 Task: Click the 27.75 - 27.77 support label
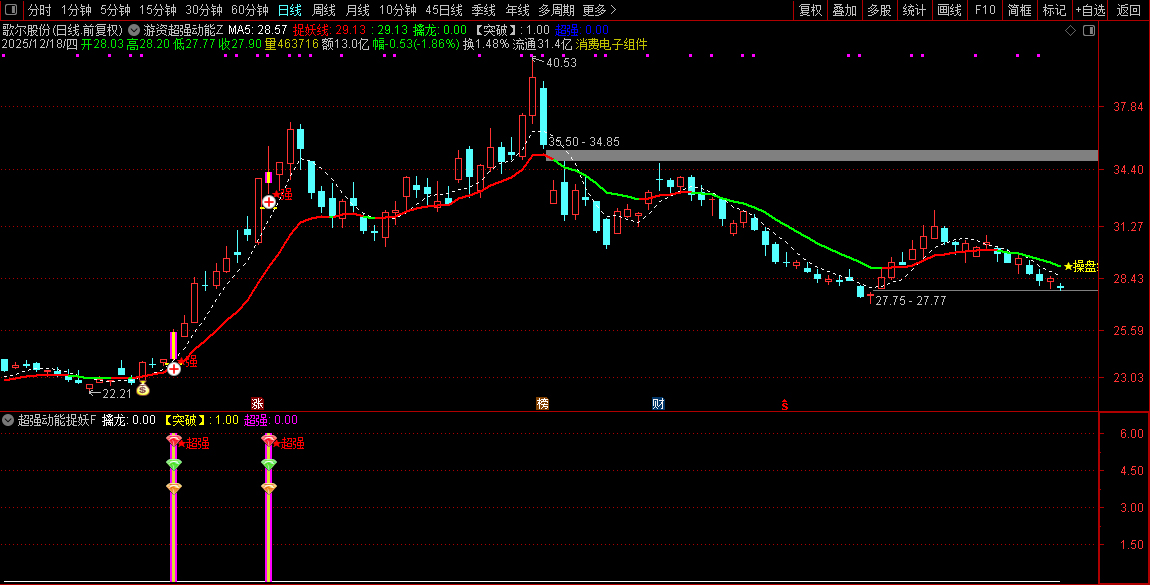(x=911, y=301)
